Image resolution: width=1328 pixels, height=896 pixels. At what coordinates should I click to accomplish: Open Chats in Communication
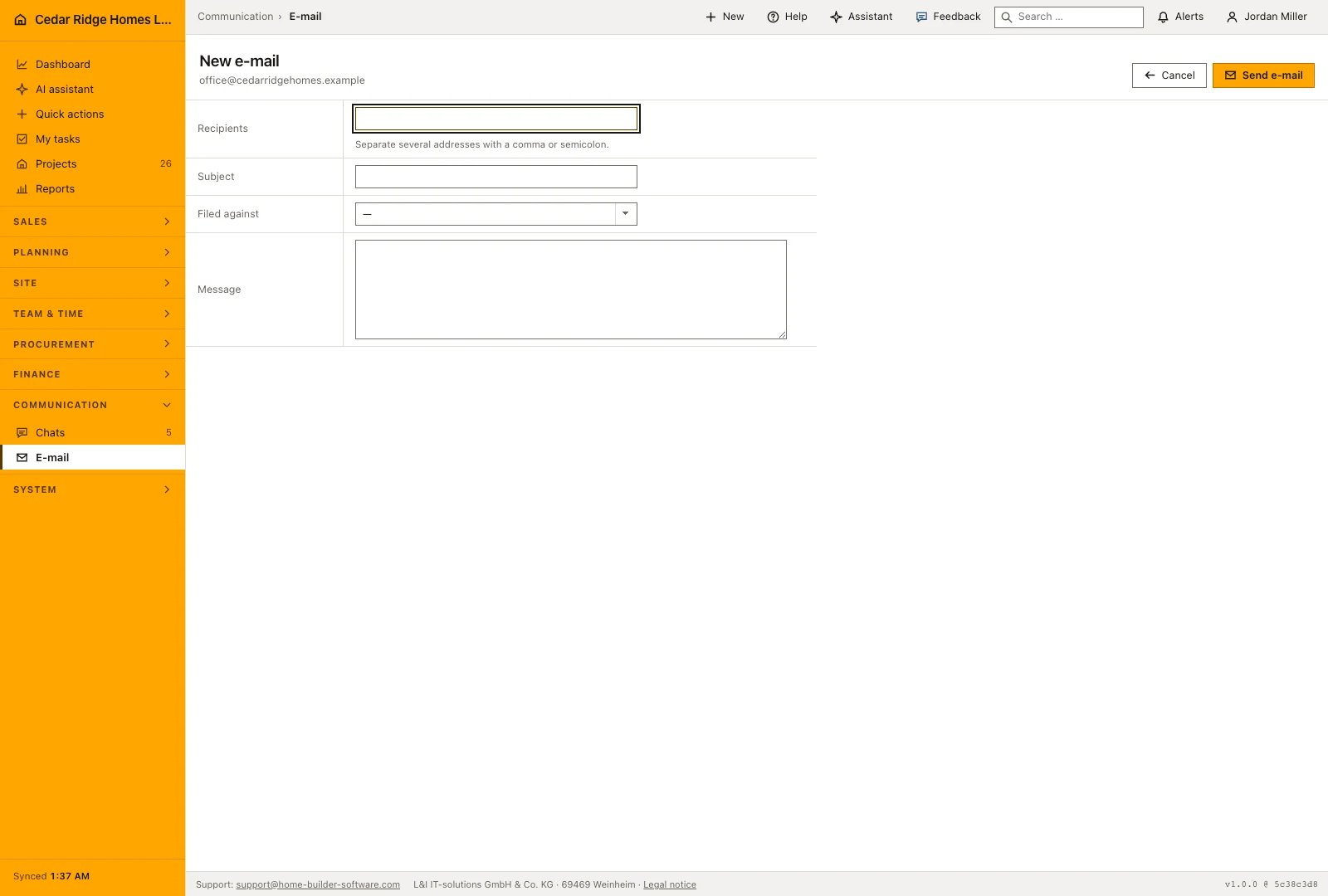(92, 433)
